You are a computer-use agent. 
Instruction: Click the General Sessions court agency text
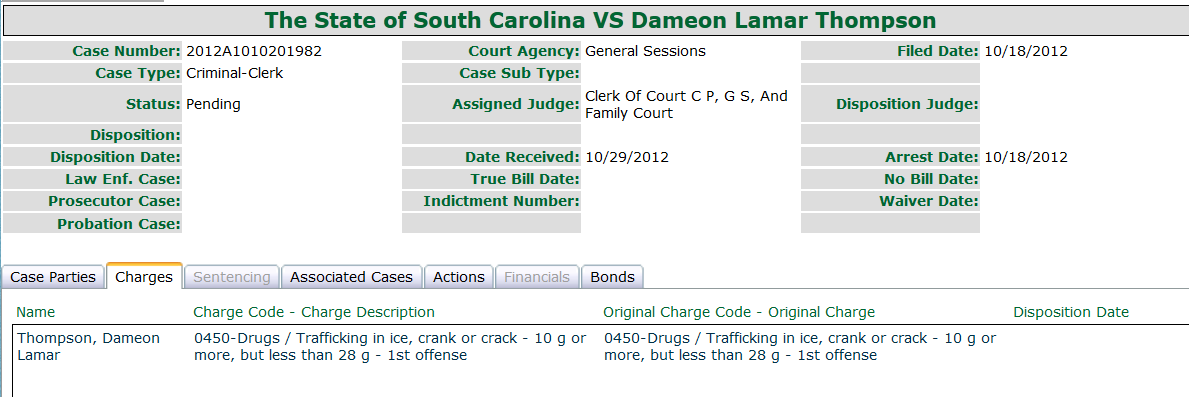[645, 52]
